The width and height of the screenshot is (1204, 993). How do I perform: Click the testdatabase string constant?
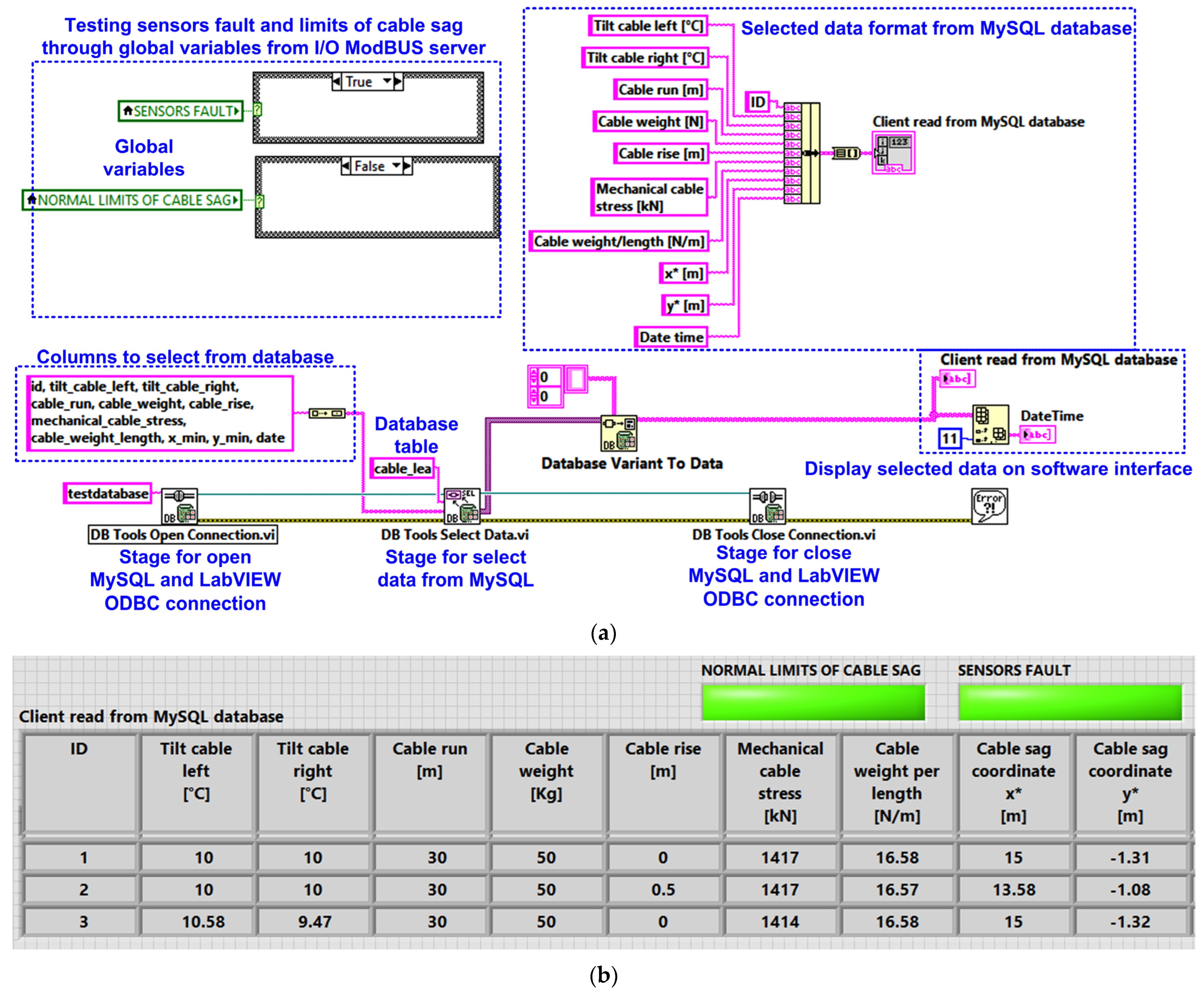click(108, 493)
